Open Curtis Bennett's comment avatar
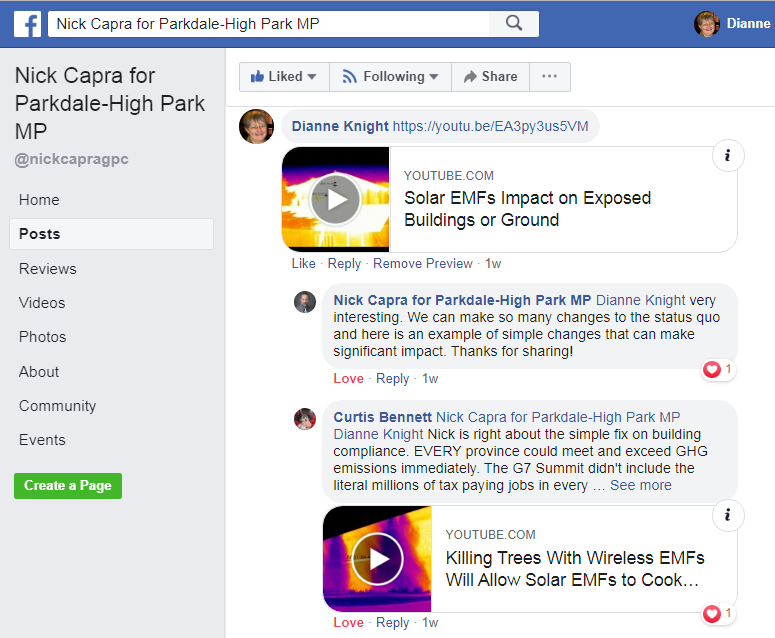This screenshot has height=638, width=775. tap(305, 419)
